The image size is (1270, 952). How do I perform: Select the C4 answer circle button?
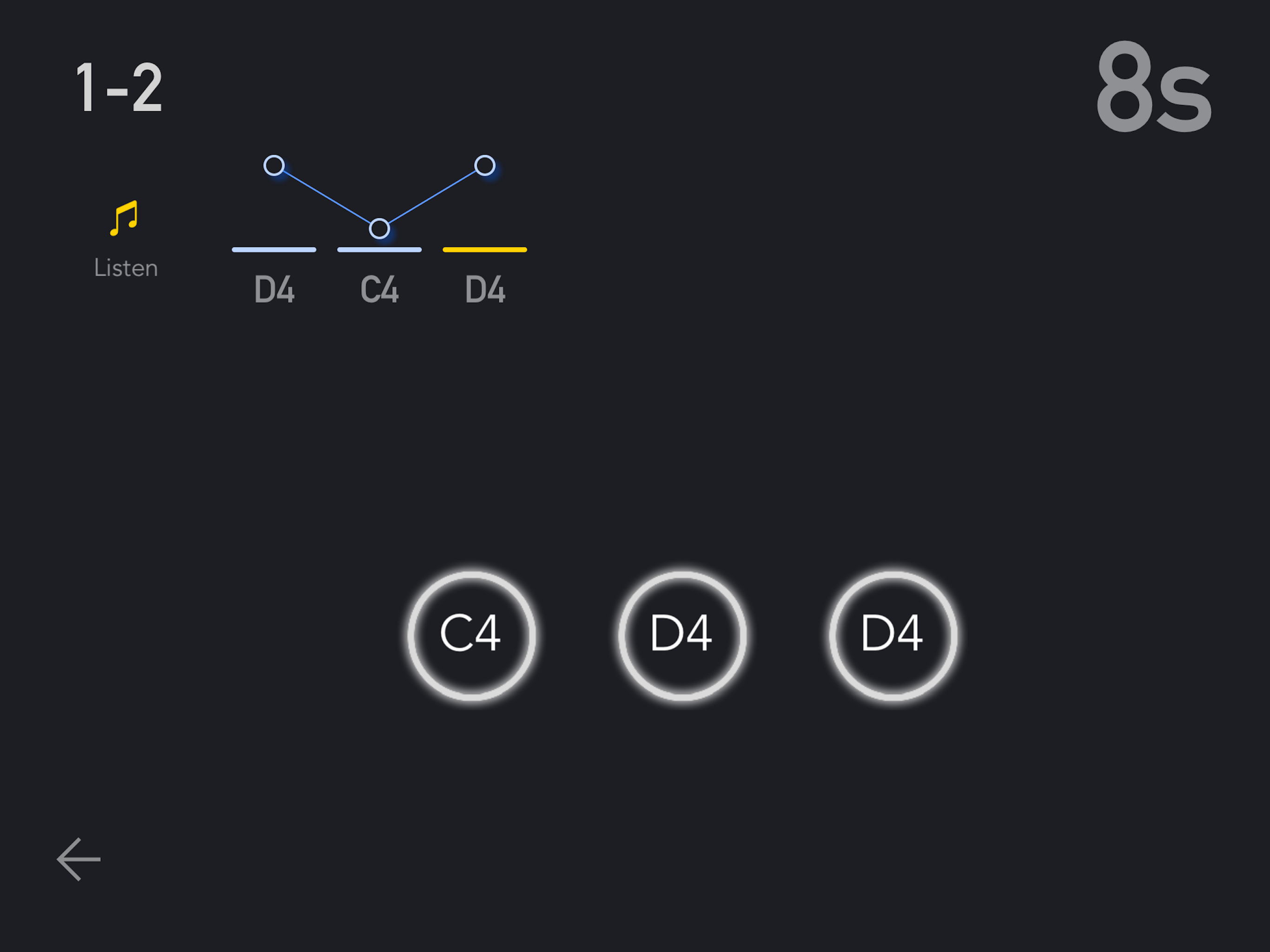(x=471, y=635)
